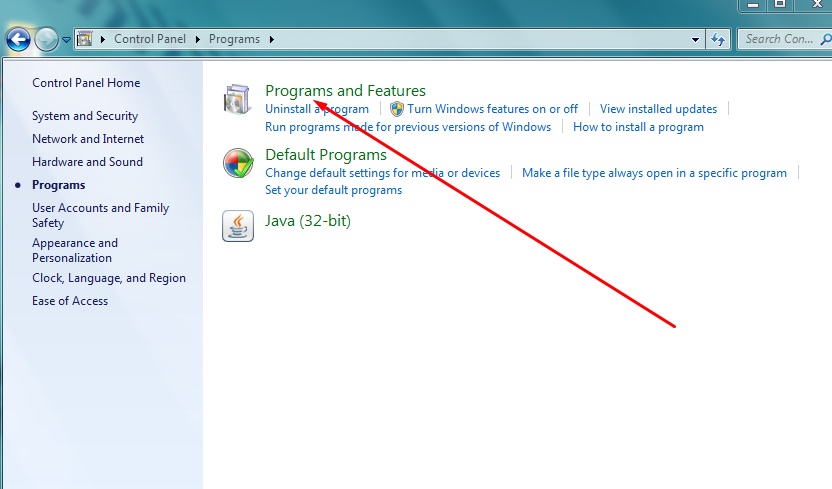Open Appearance and Personalization category
Viewport: 832px width, 489px height.
[x=75, y=250]
